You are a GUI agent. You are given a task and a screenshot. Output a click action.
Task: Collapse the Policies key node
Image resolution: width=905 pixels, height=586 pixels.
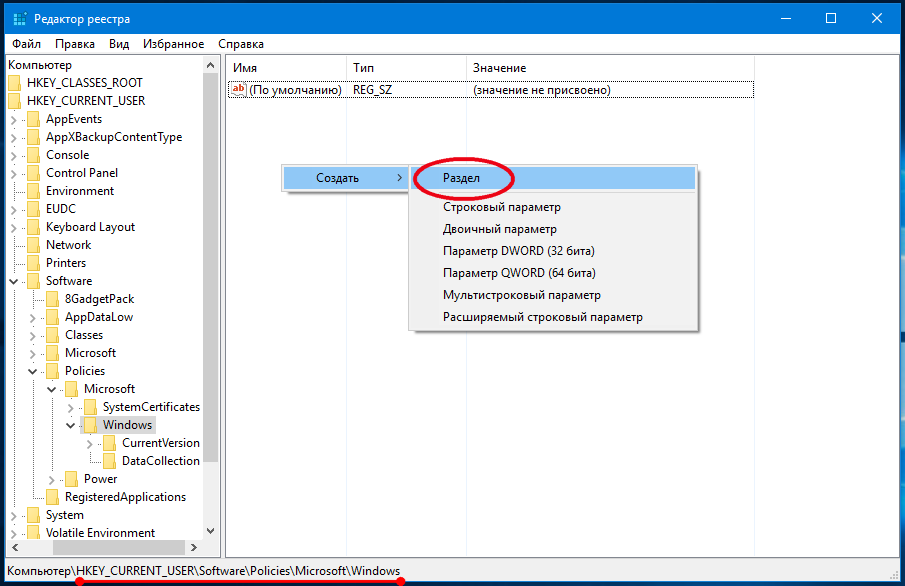click(32, 371)
